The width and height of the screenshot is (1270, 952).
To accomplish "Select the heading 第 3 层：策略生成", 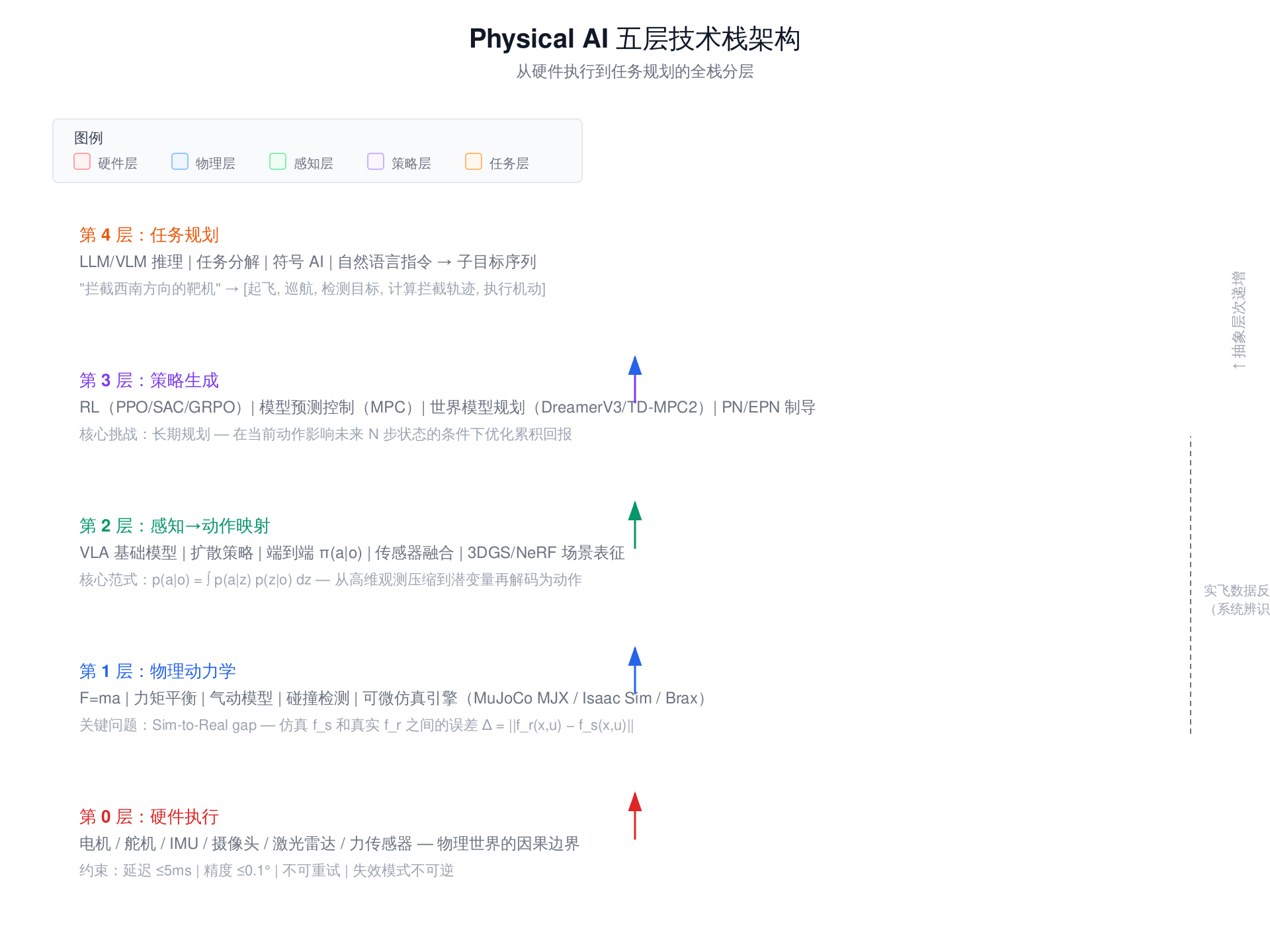I will [x=149, y=381].
